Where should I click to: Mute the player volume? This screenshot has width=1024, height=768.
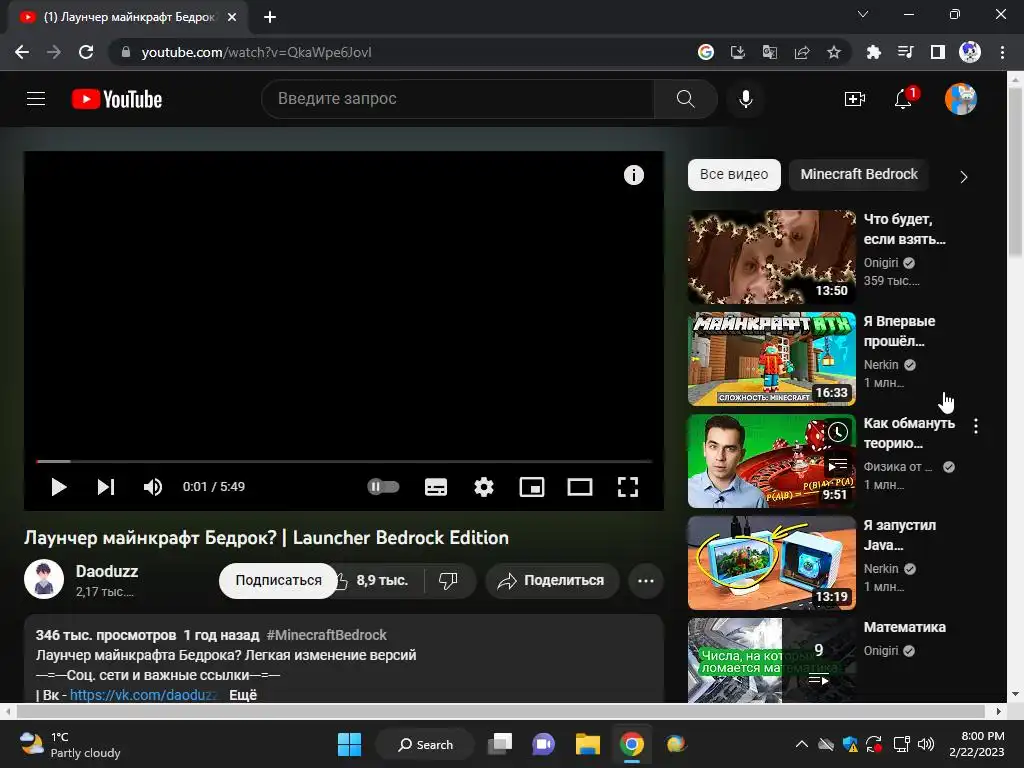tap(153, 487)
